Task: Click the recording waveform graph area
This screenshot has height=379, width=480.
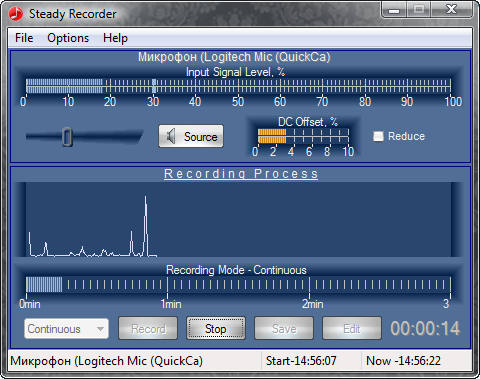Action: click(x=238, y=219)
